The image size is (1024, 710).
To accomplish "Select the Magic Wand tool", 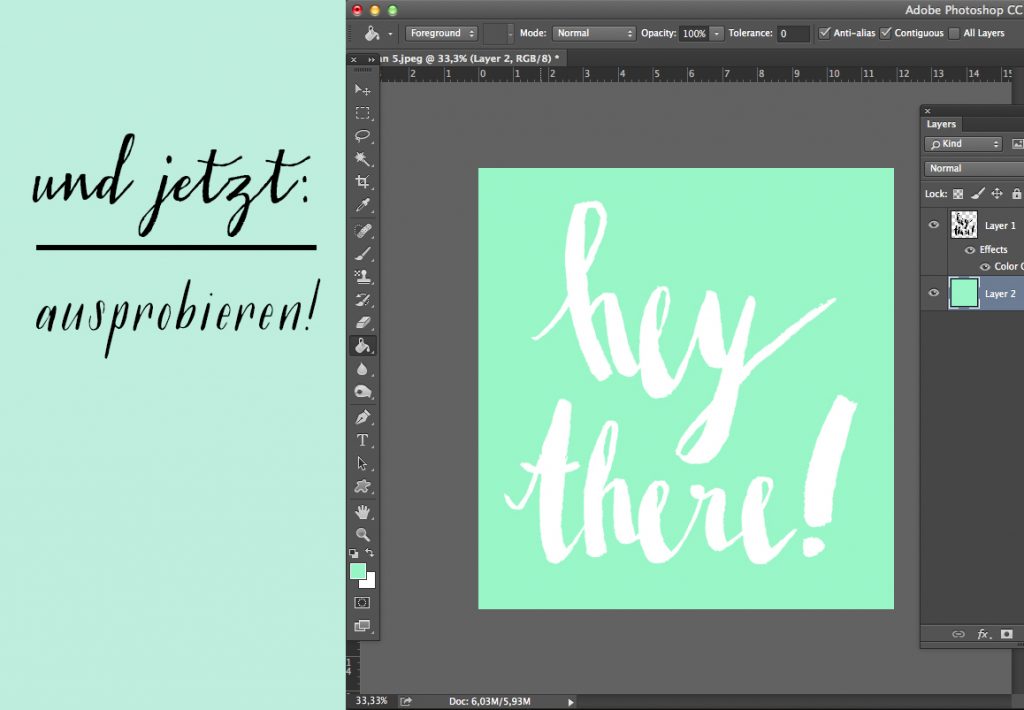I will (363, 159).
